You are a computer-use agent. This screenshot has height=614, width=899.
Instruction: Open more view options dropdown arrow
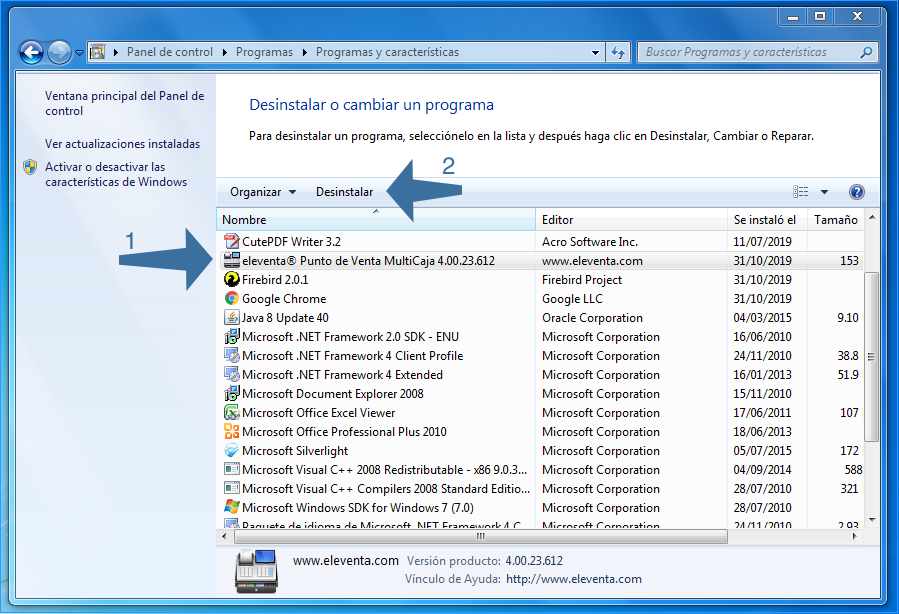pos(824,192)
